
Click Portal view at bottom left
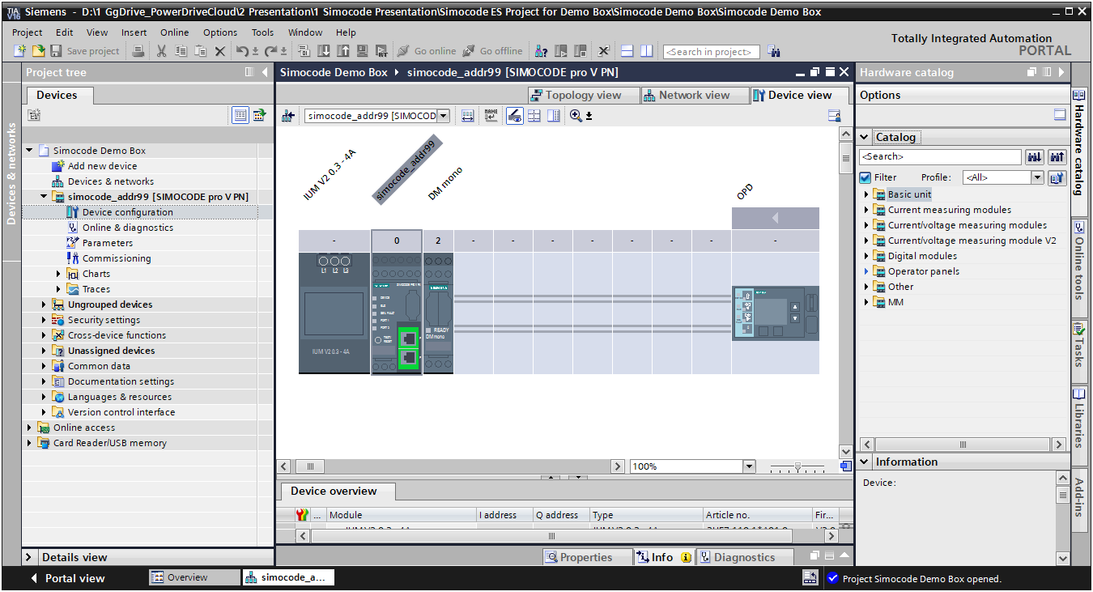[68, 578]
